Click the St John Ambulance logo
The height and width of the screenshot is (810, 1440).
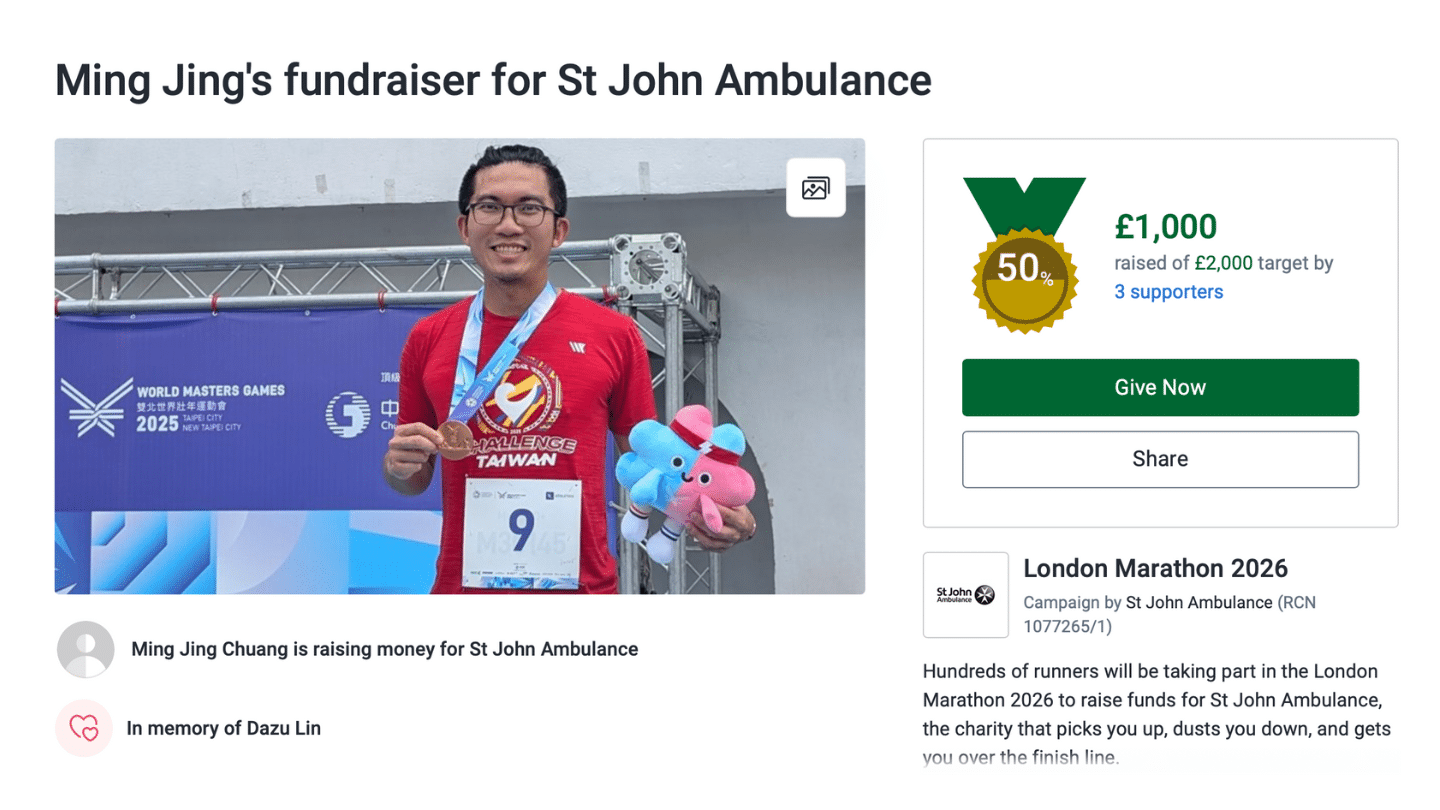point(965,595)
